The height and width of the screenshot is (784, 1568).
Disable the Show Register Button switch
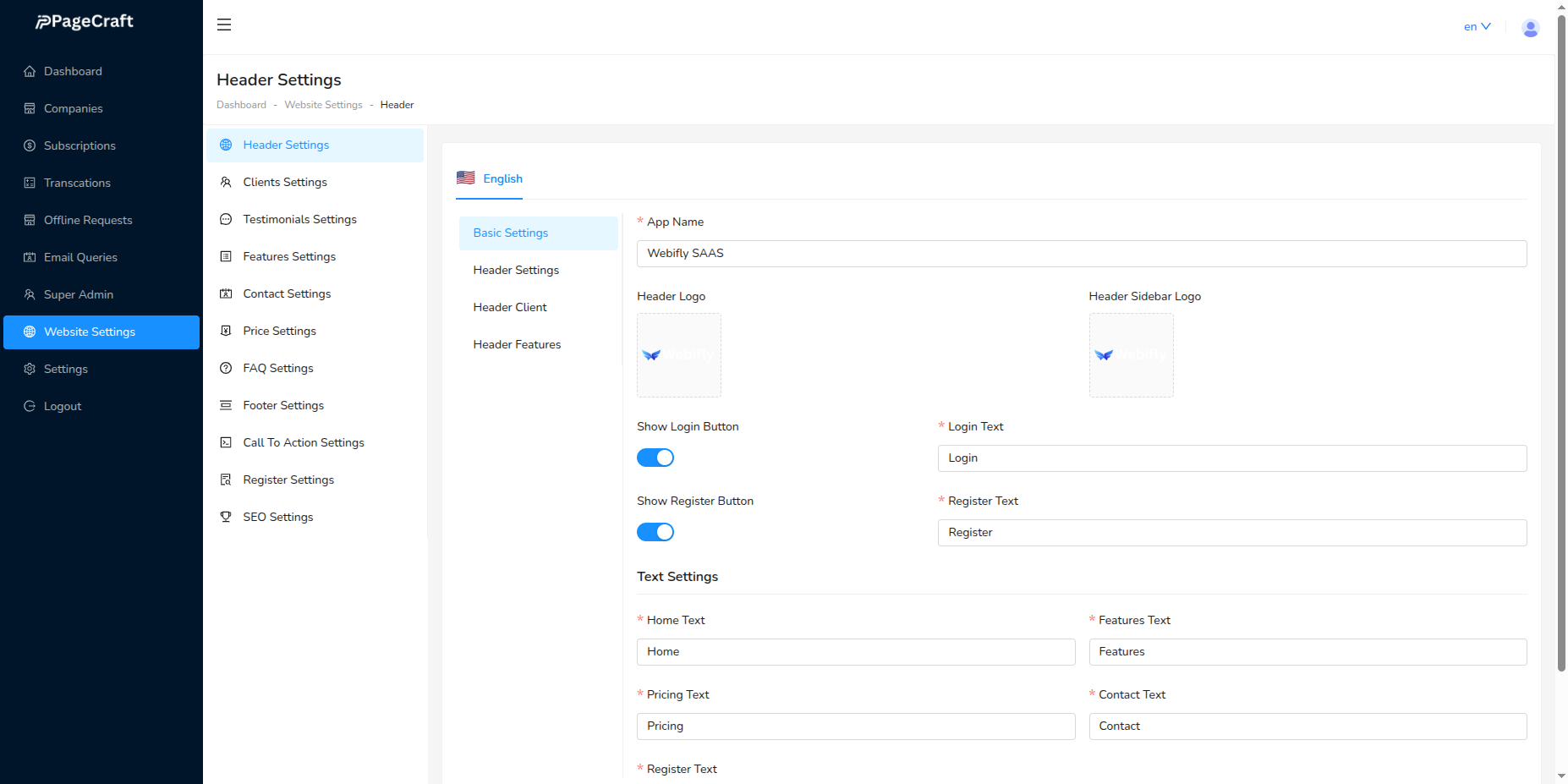(x=655, y=532)
